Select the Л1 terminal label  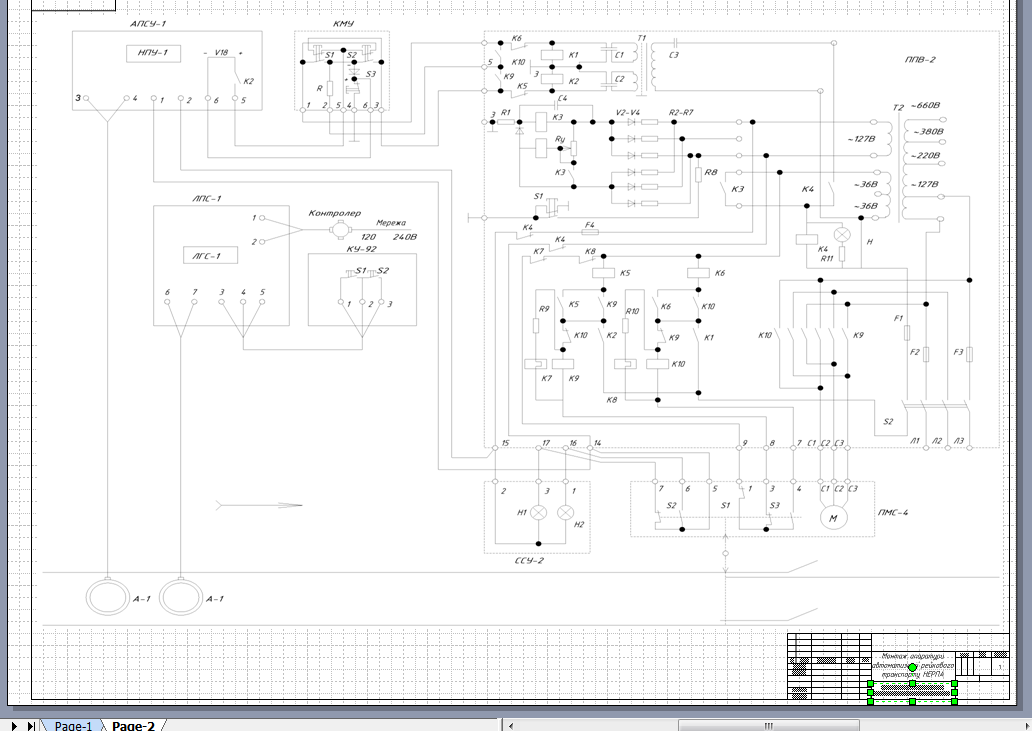point(915,441)
